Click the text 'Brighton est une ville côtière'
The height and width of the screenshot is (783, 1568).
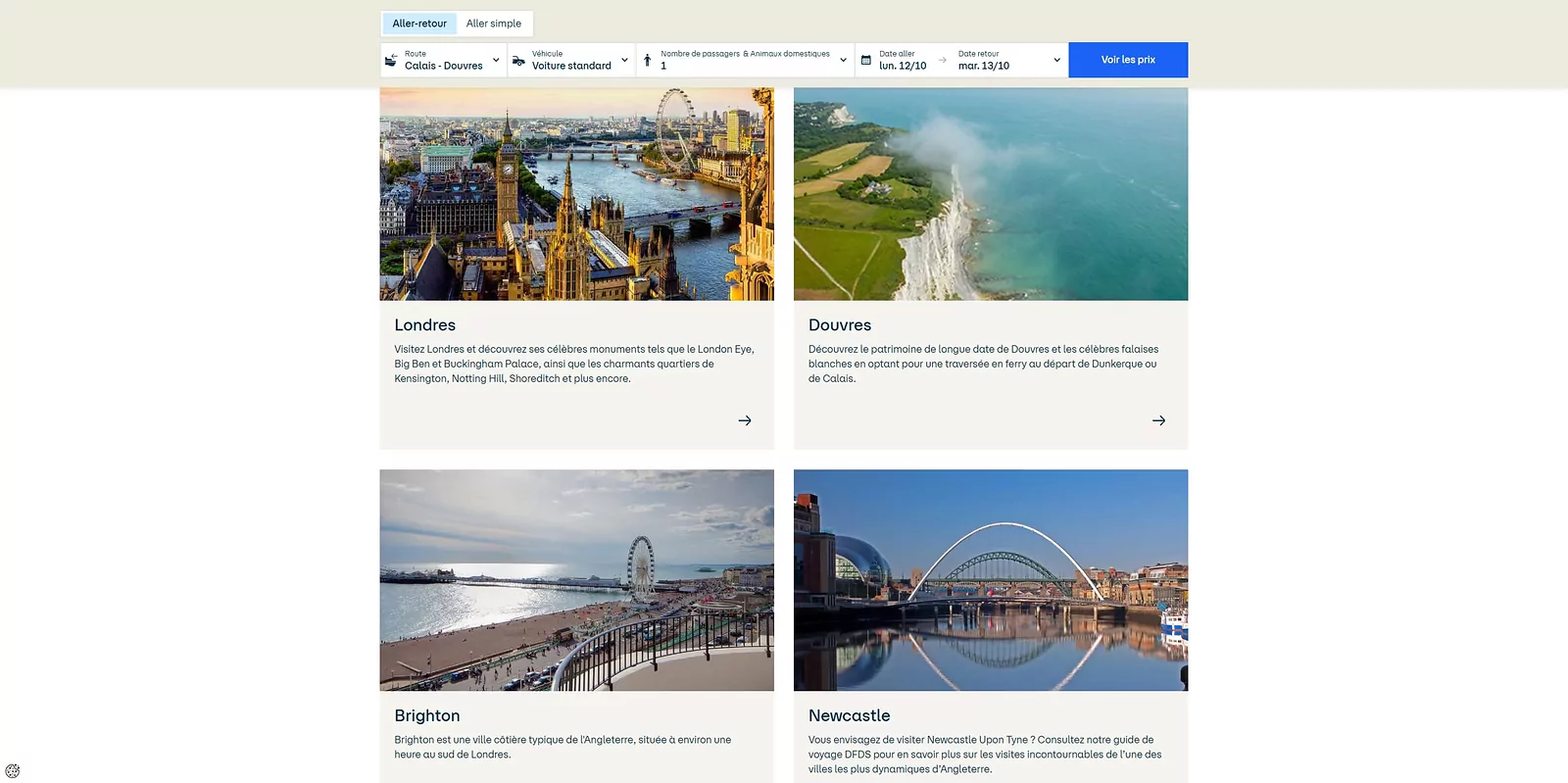click(563, 747)
